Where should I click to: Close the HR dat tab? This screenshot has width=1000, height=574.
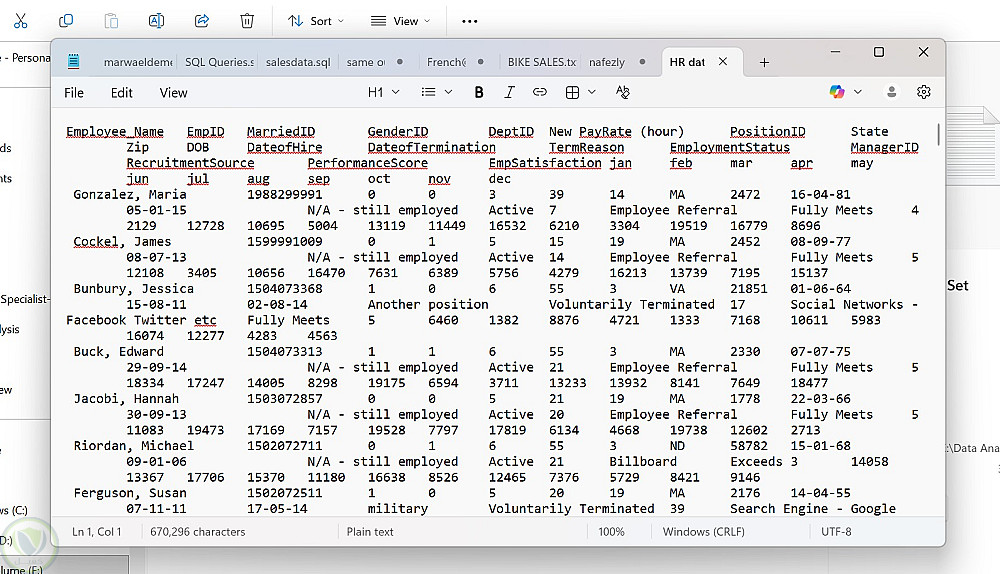723,61
